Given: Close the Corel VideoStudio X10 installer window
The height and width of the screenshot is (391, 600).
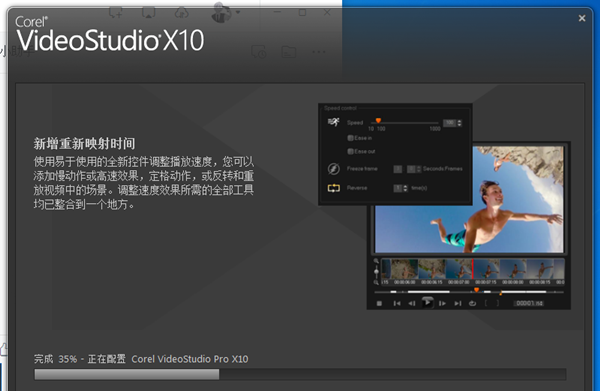Looking at the screenshot, I should (x=582, y=18).
